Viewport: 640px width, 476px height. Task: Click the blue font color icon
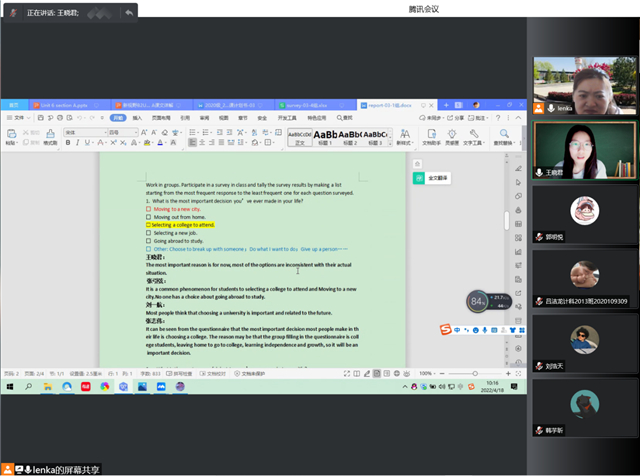pyautogui.click(x=160, y=142)
